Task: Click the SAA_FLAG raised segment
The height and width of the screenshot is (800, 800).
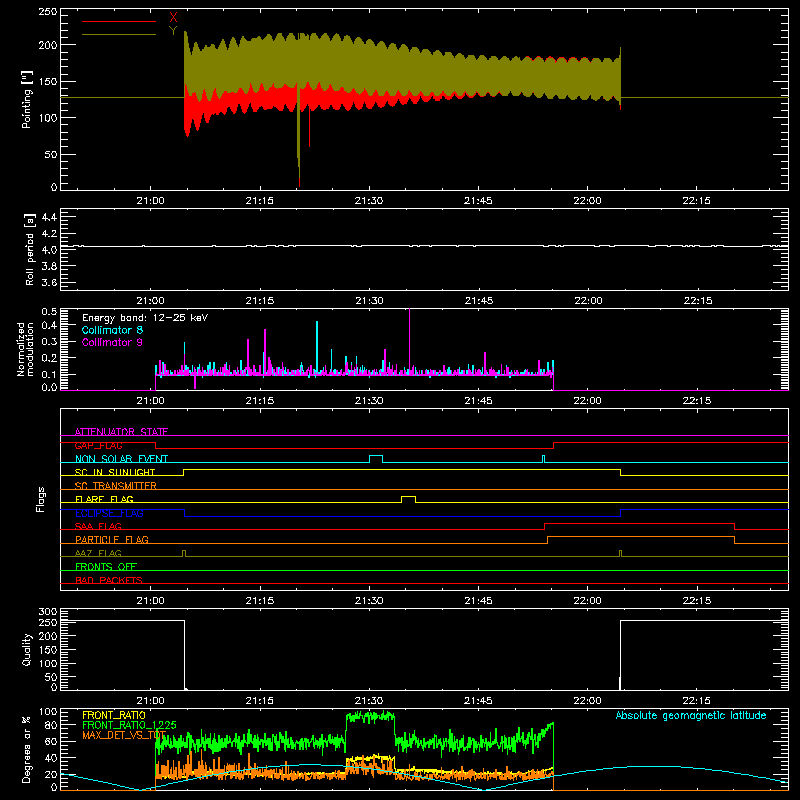Action: [x=639, y=523]
